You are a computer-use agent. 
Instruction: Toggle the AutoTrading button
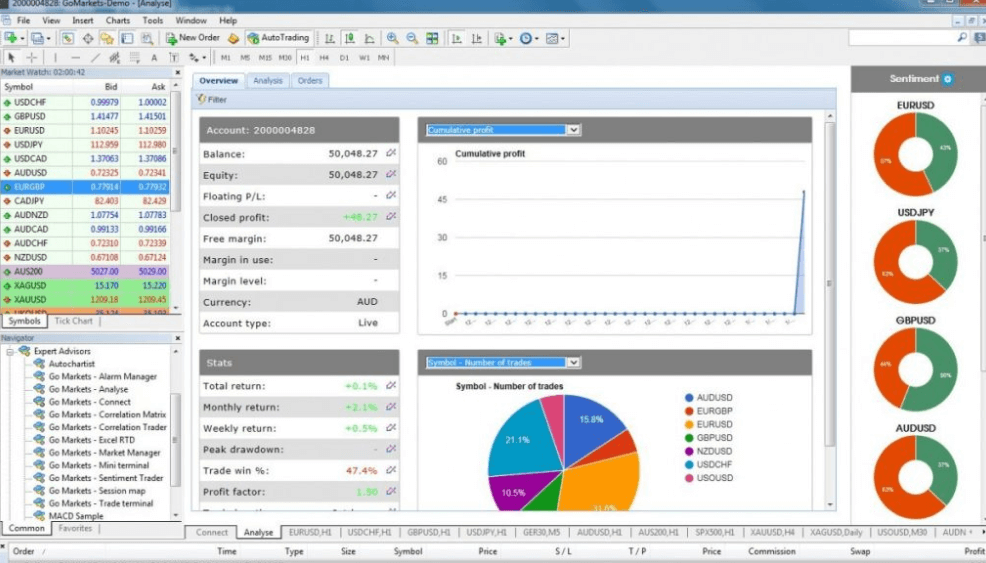coord(278,38)
